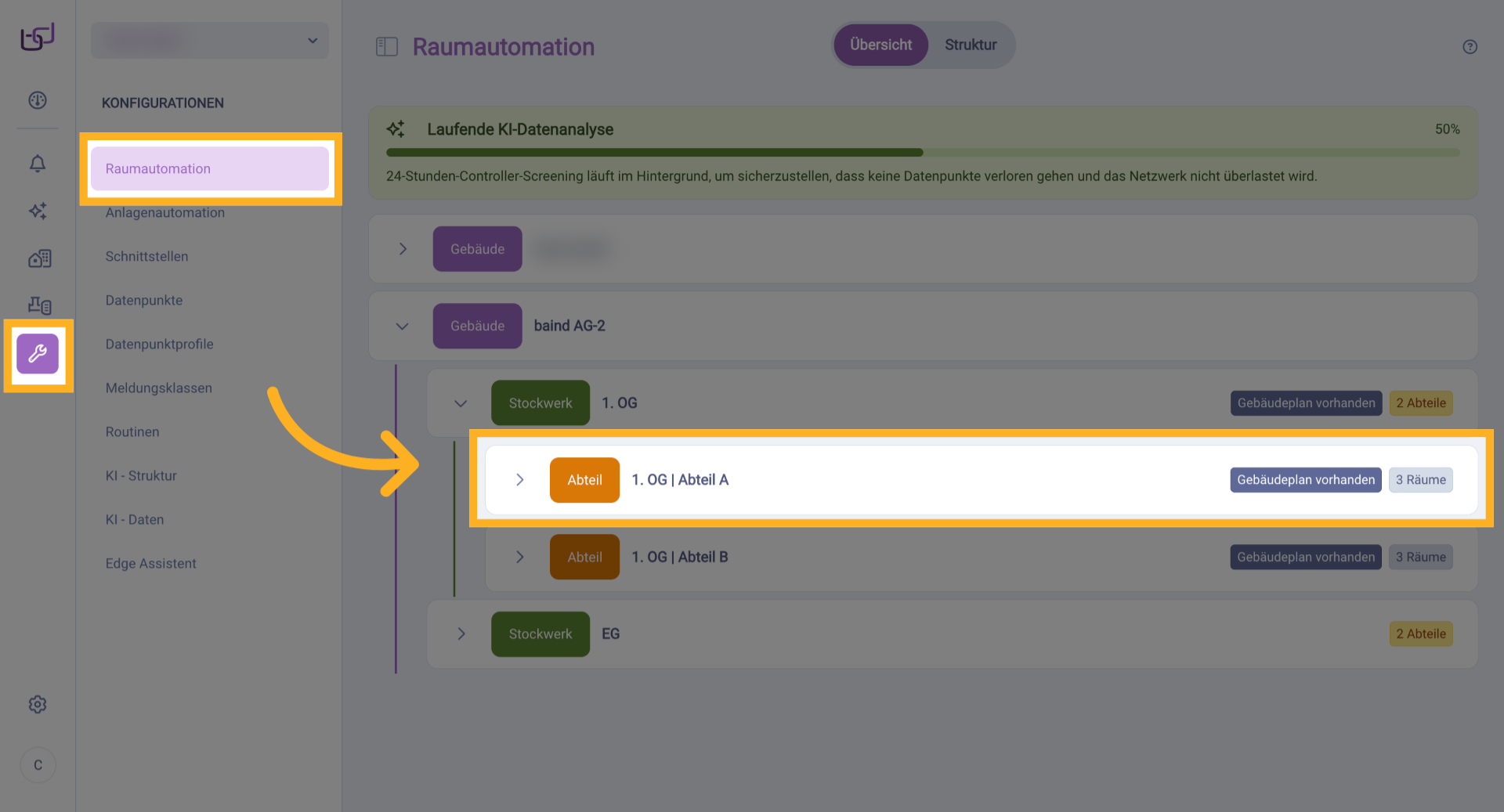Open the buildings sidebar icon
The image size is (1504, 812).
39,258
